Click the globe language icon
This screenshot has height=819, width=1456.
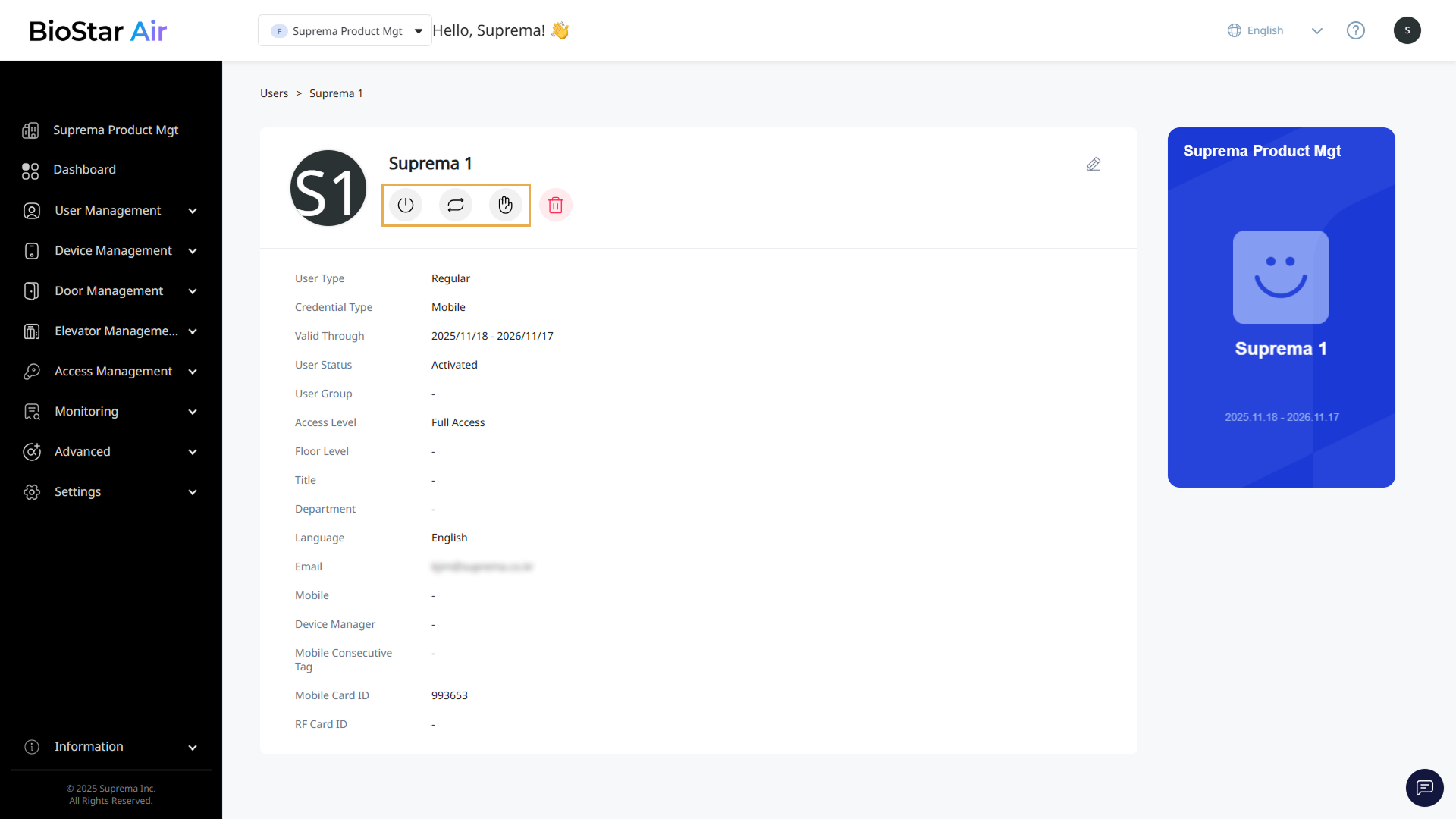[x=1235, y=30]
